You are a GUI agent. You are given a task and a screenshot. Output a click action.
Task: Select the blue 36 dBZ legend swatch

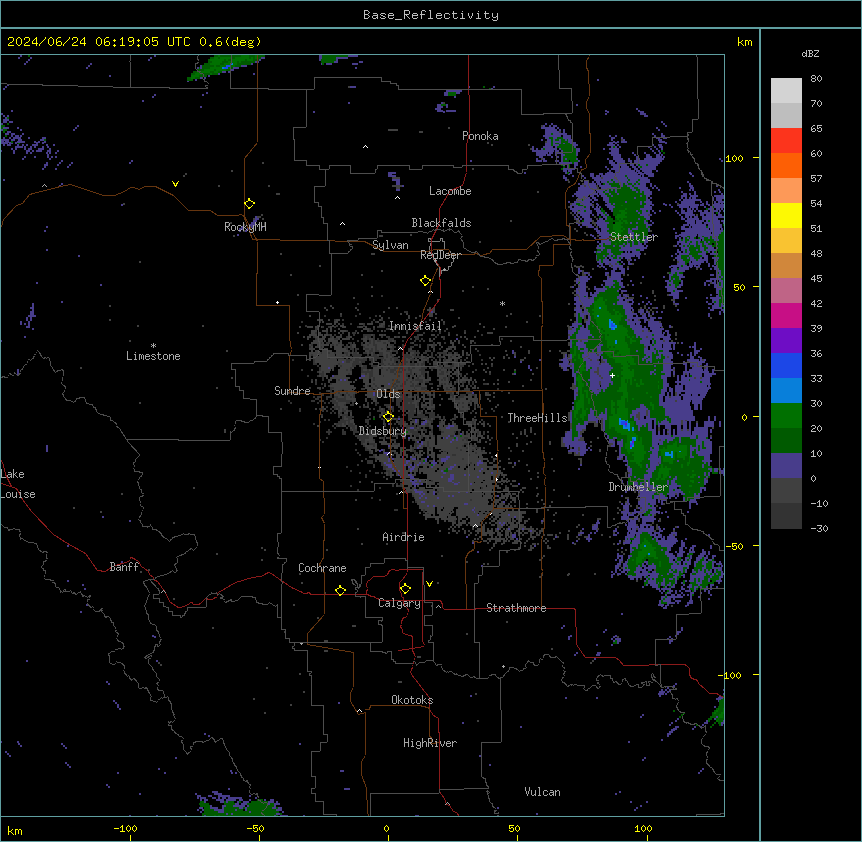(786, 365)
